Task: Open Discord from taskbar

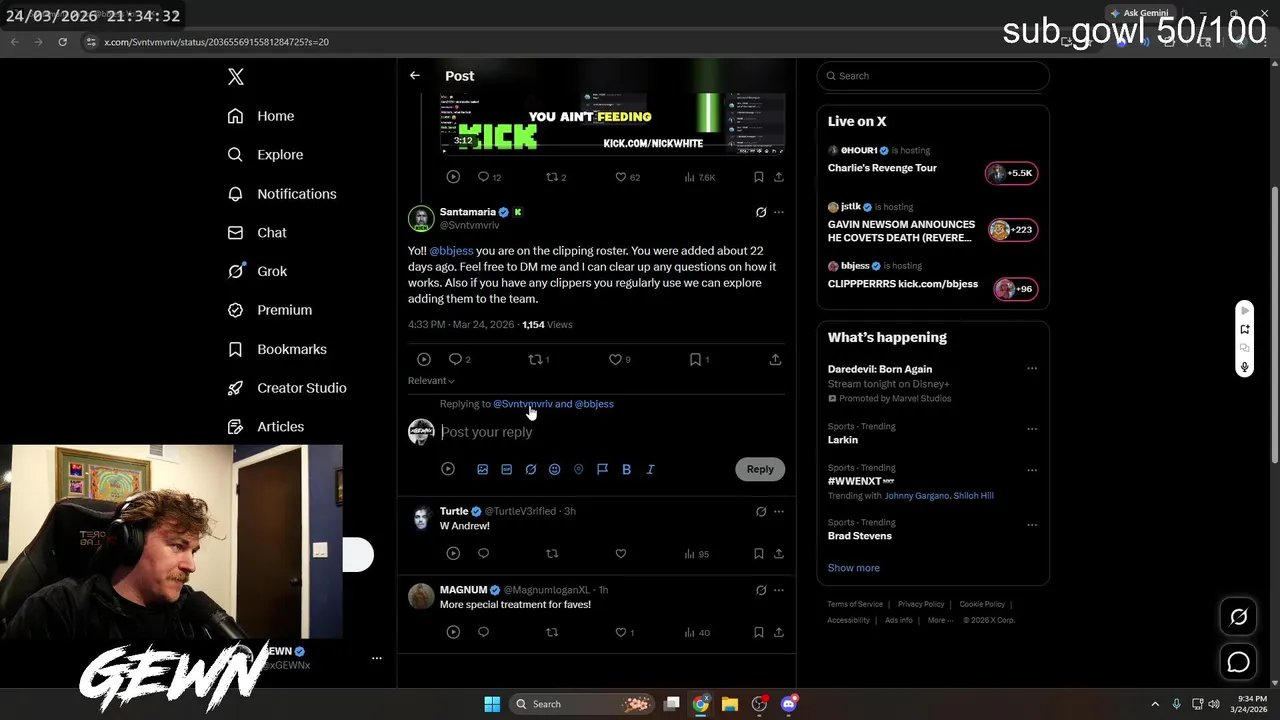Action: point(789,704)
